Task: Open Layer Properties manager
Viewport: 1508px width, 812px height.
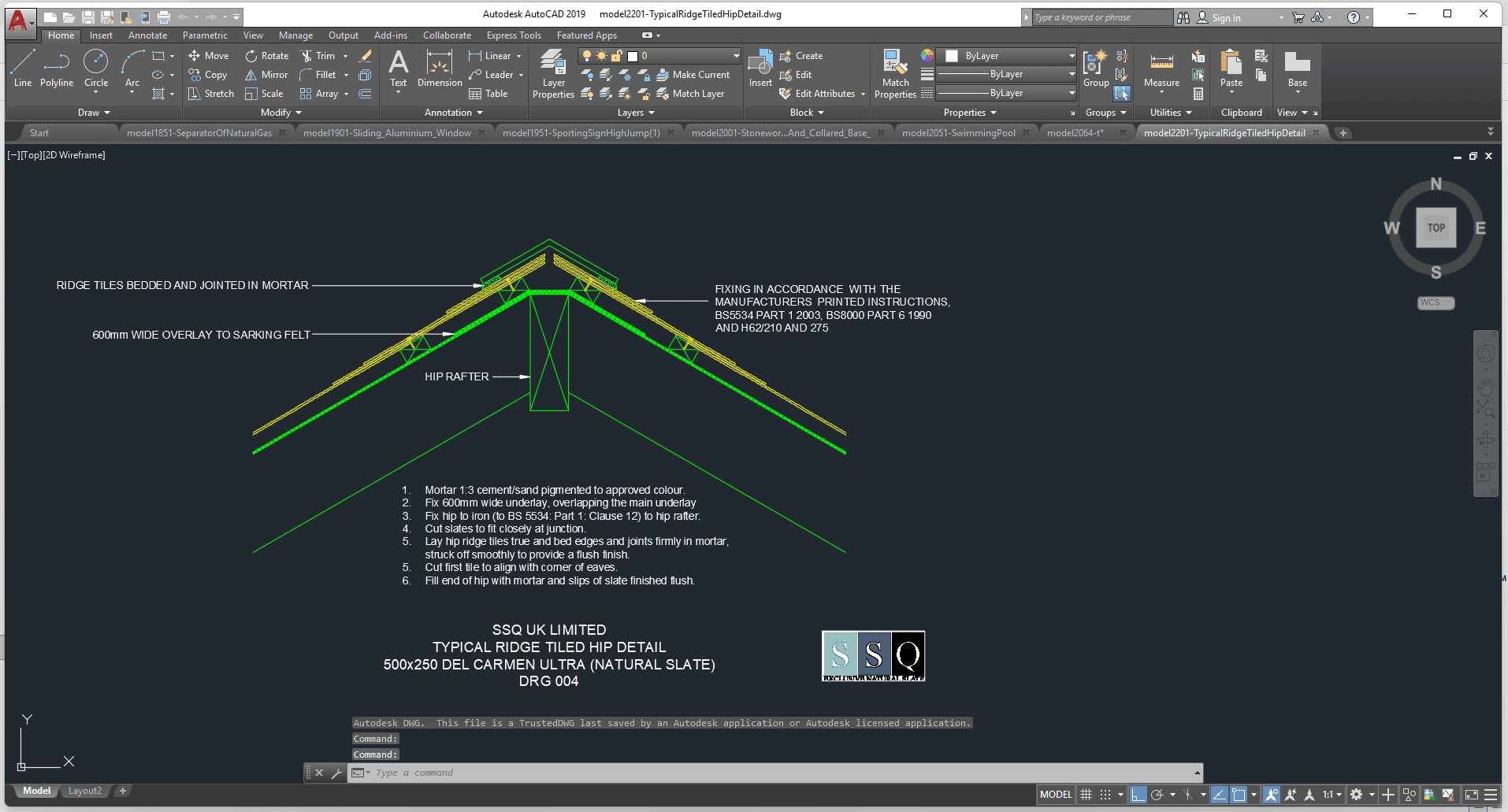Action: tap(553, 74)
